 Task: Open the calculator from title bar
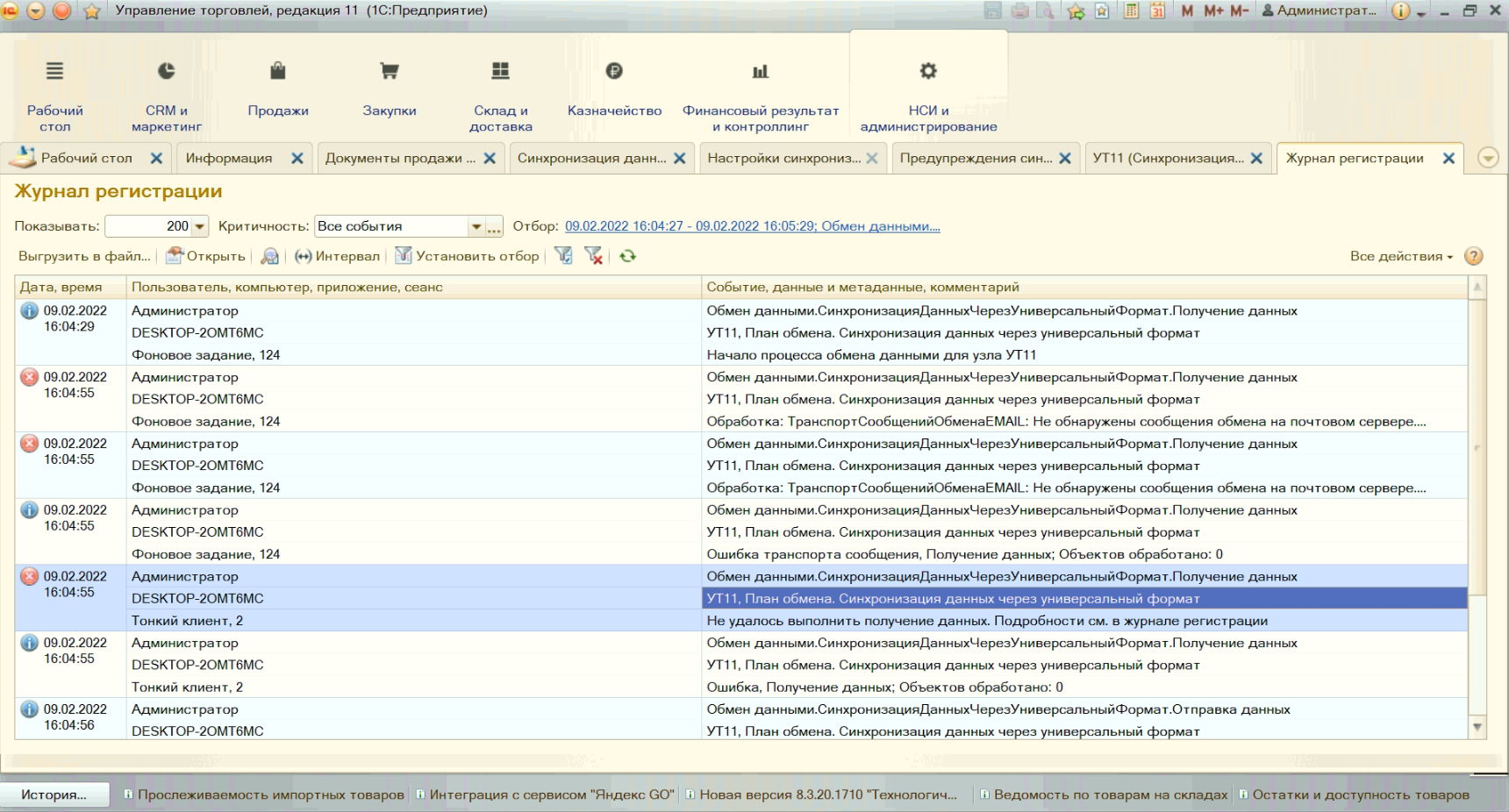[x=1132, y=11]
